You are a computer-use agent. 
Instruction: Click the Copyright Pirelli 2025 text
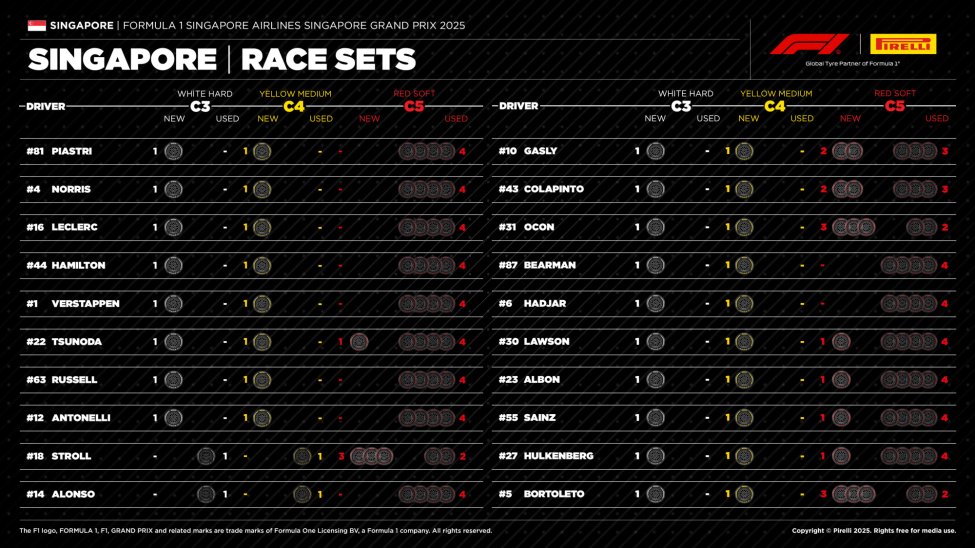[873, 531]
